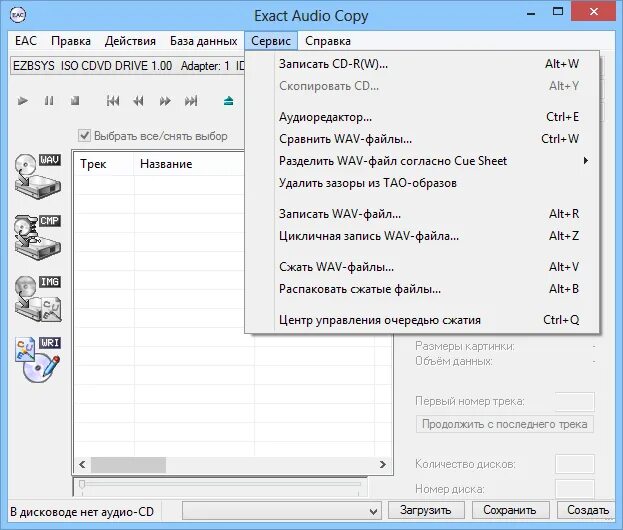The image size is (623, 530).
Task: Toggle the select all/deselect checkbox
Action: pyautogui.click(x=84, y=136)
